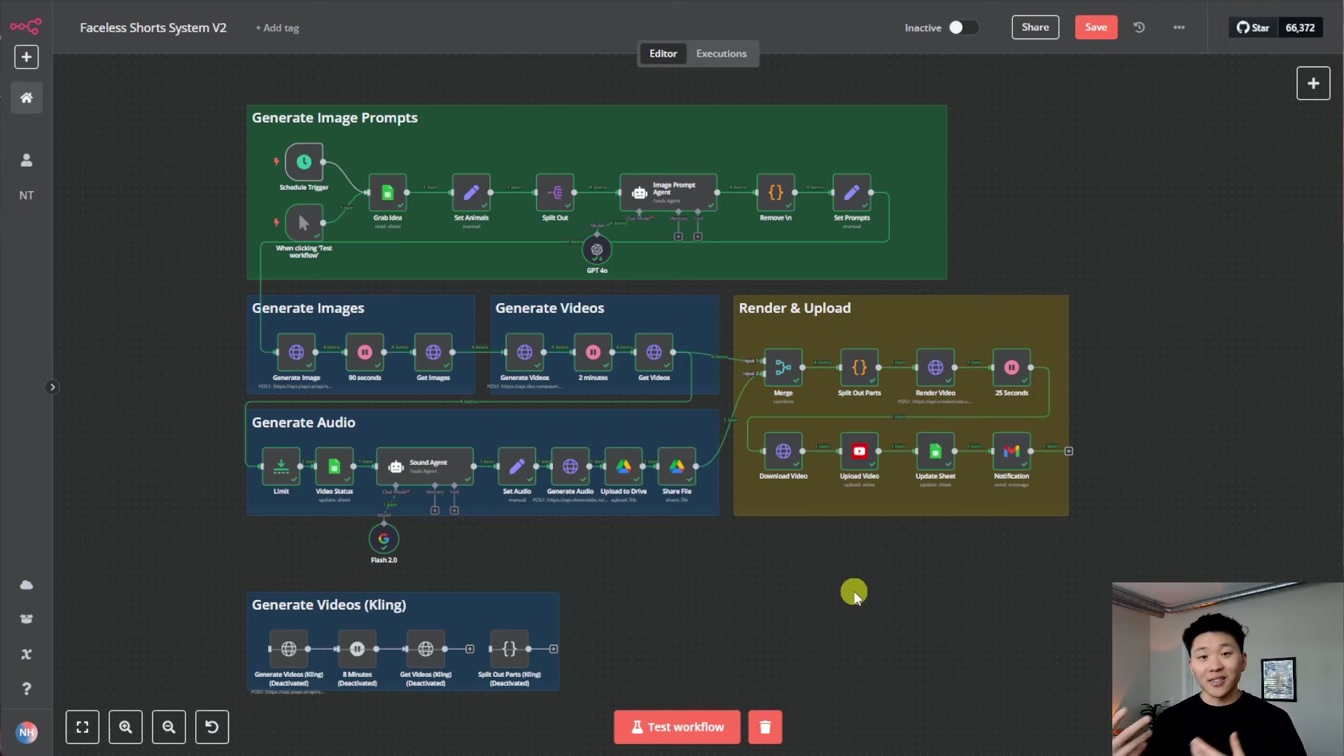Switch to the Executions tab
This screenshot has height=756, width=1344.
tap(721, 54)
